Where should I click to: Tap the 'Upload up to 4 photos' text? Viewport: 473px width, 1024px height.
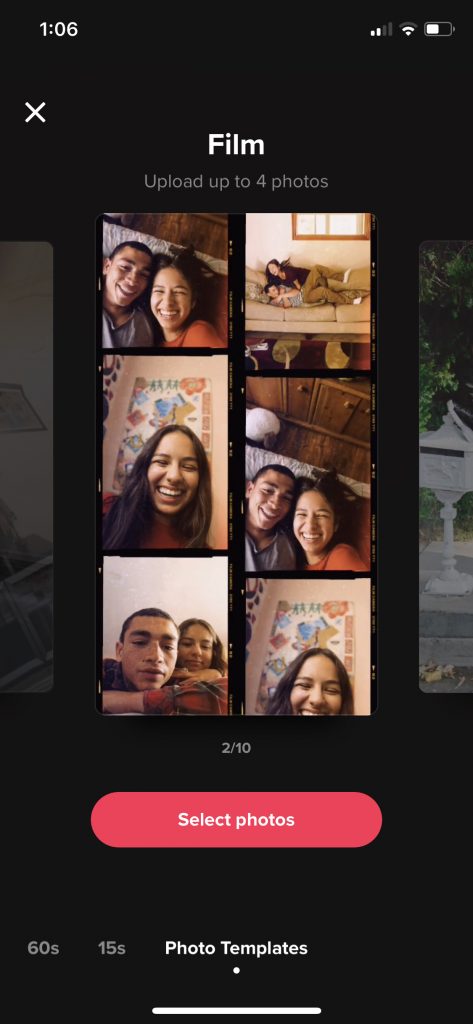pos(236,181)
